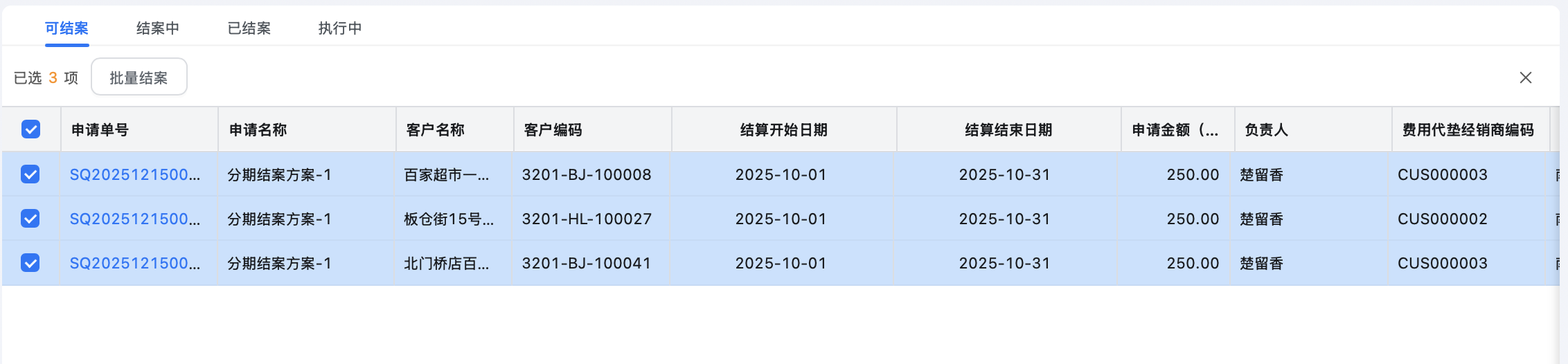1568x364 pixels.
Task: Click the 费用代垫经销商编码 column header
Action: pyautogui.click(x=1468, y=129)
